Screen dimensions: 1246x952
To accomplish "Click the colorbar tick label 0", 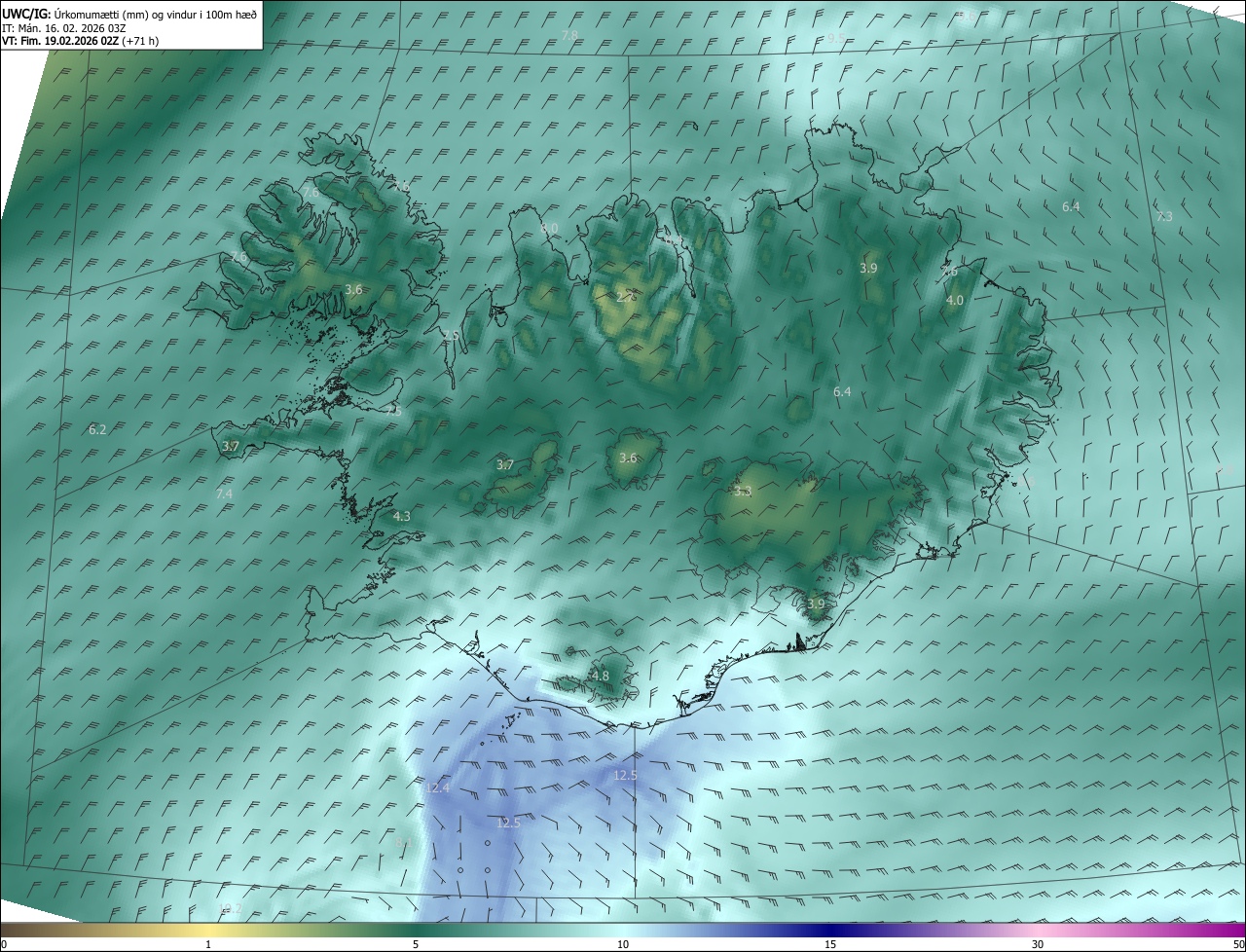I will tap(4, 944).
